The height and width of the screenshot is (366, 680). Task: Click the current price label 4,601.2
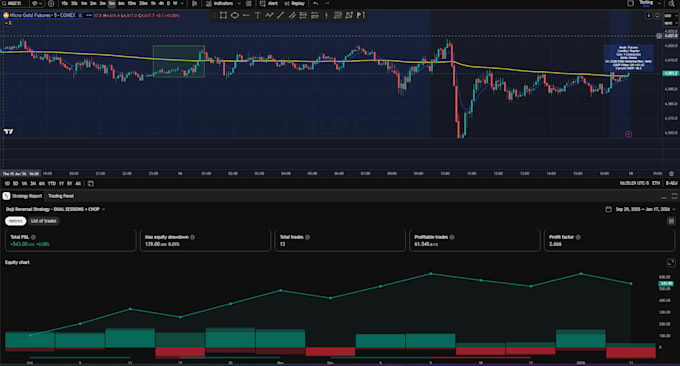click(x=670, y=73)
